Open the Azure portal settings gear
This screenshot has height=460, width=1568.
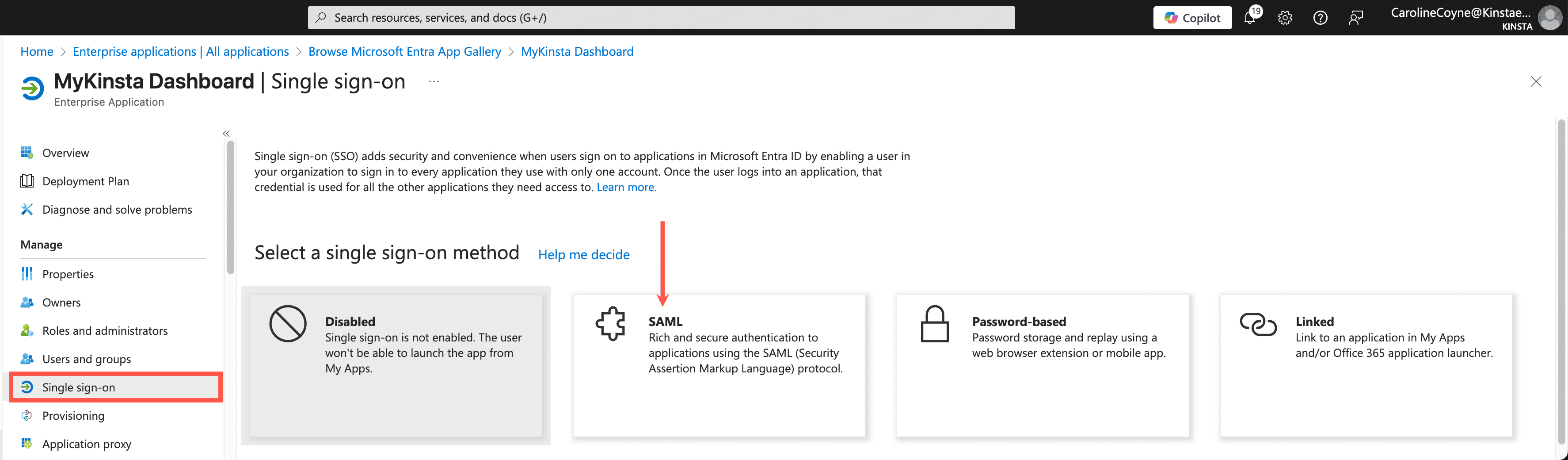[1285, 17]
